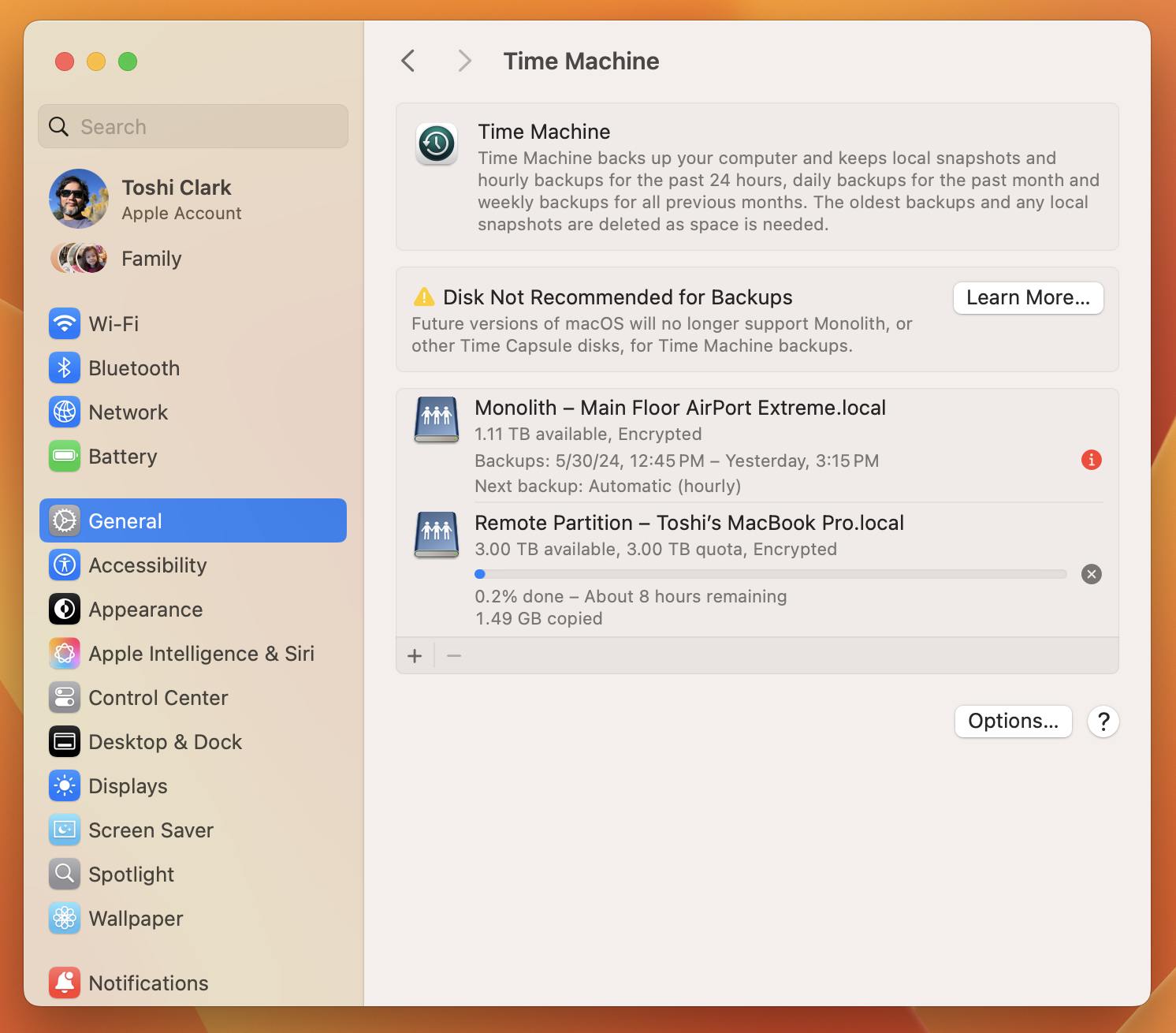Click 'Next backup: Automatic (hourly)' text
This screenshot has width=1176, height=1033.
point(608,486)
